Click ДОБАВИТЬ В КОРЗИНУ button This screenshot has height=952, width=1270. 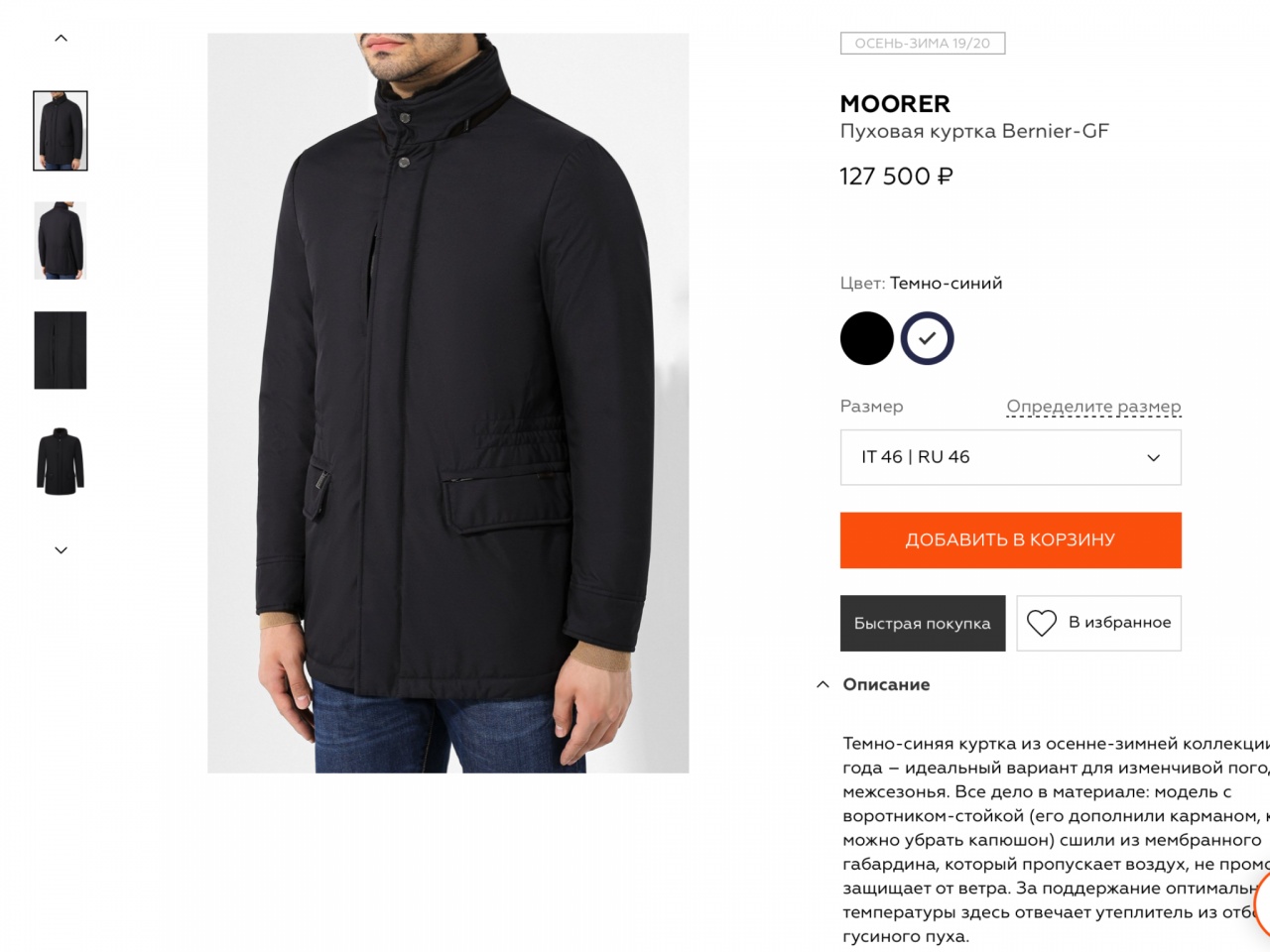[1010, 540]
